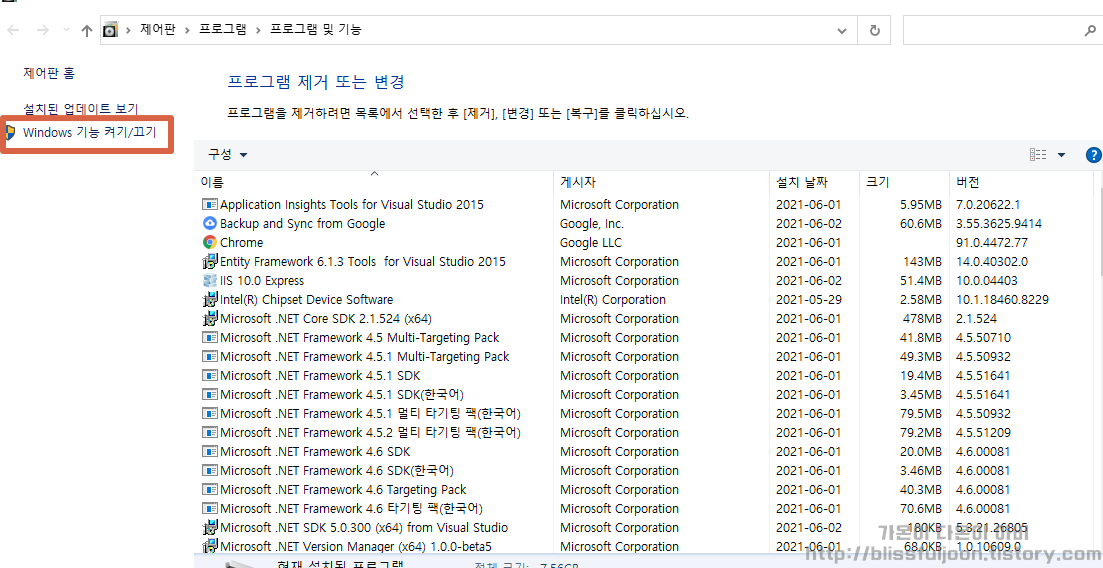Viewport: 1103px width, 568px height.
Task: Select IIS 10.0 Express entry
Action: pyautogui.click(x=262, y=281)
